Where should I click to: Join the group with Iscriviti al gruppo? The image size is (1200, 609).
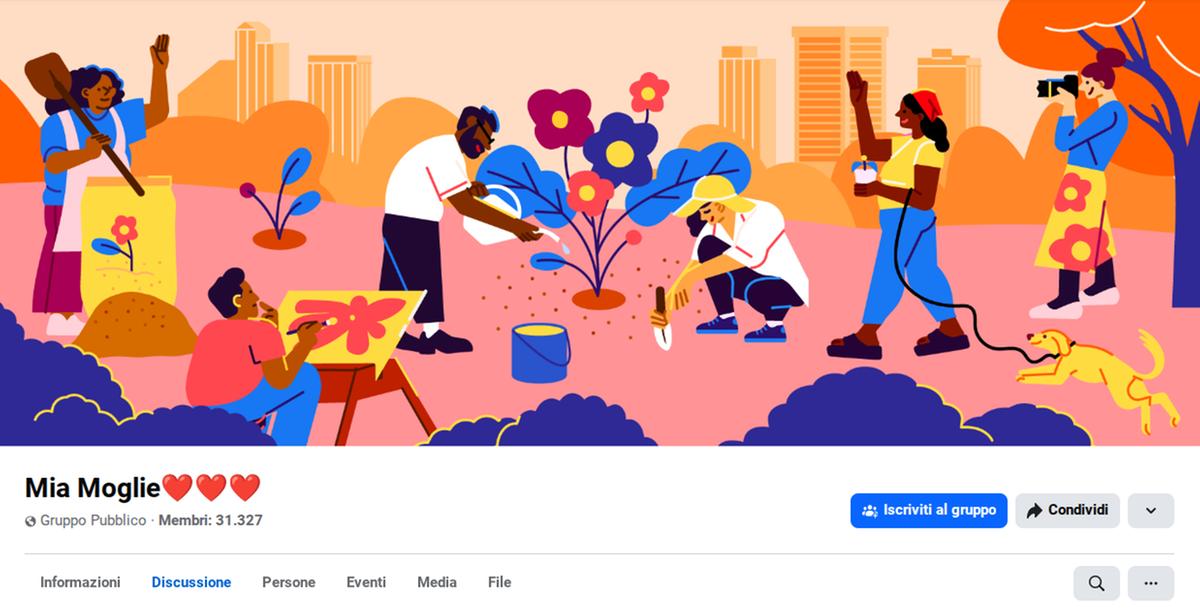[x=929, y=510]
